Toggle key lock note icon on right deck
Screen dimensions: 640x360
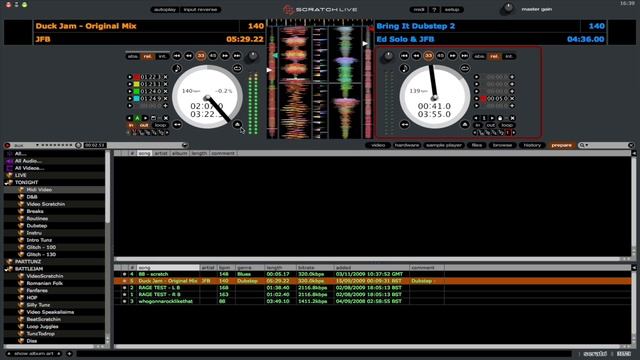tap(404, 68)
